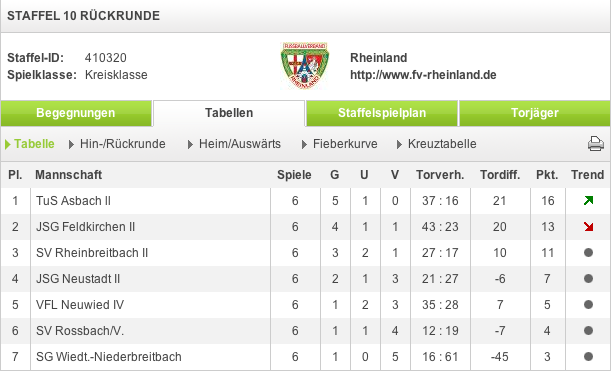Image resolution: width=616 pixels, height=377 pixels.
Task: Open the fv-rheinland.de website link
Action: 423,75
